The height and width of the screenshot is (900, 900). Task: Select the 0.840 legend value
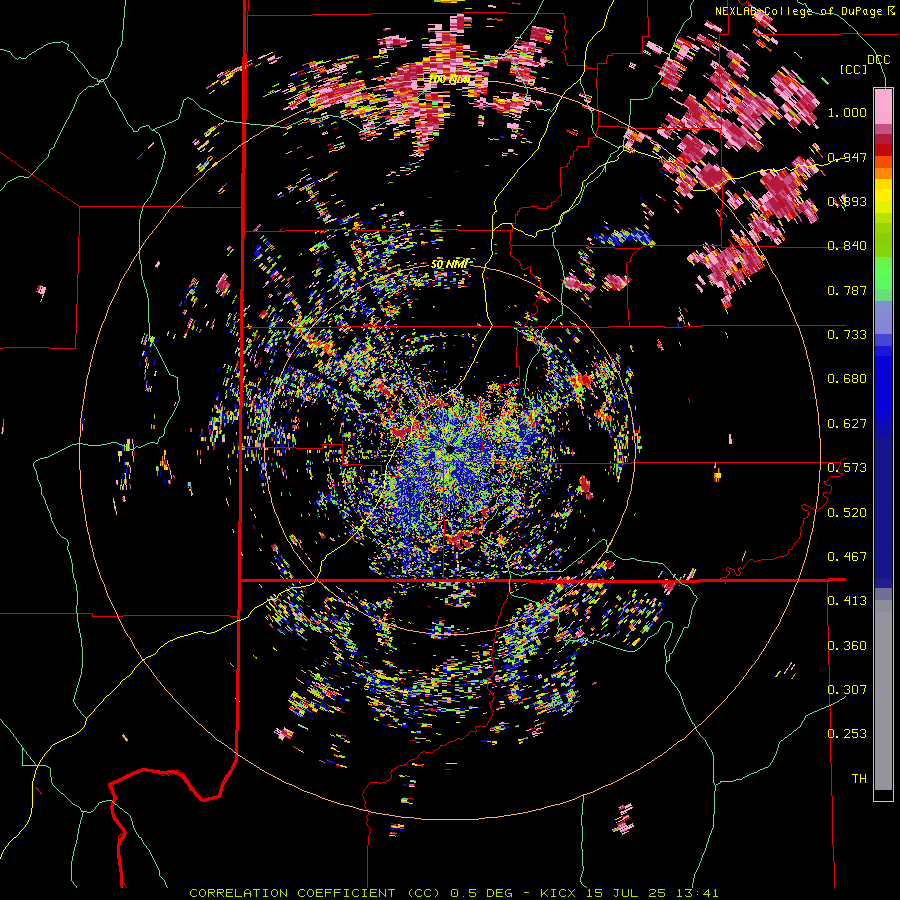tap(847, 246)
